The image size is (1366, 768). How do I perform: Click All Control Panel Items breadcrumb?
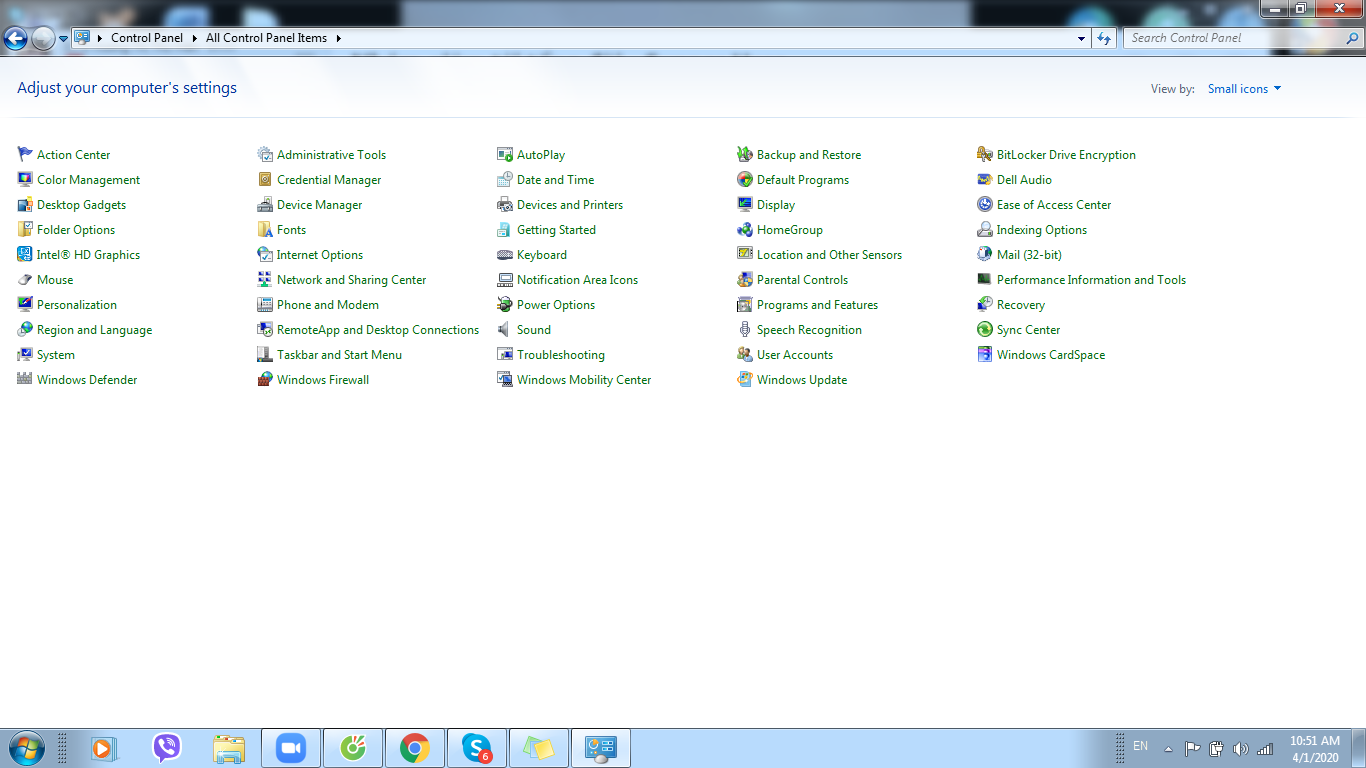click(x=266, y=38)
